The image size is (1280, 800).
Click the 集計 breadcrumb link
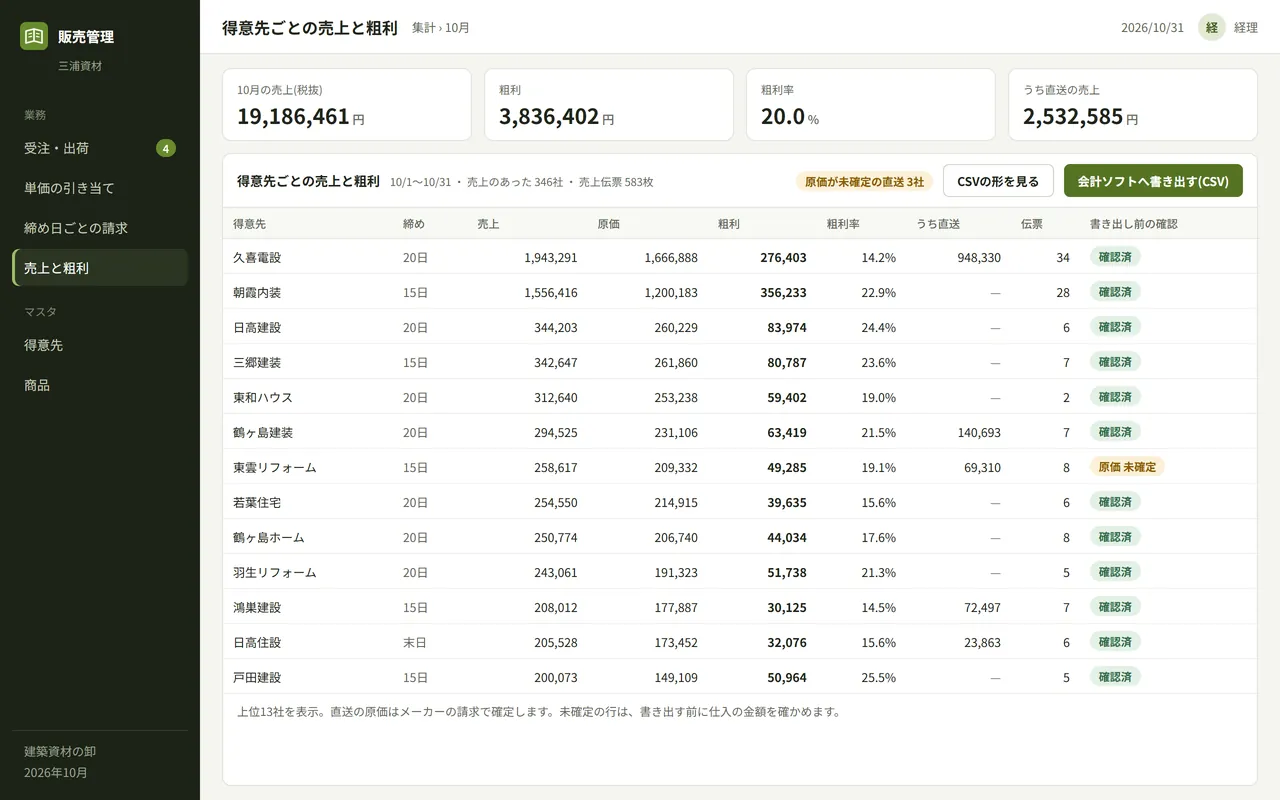point(424,28)
